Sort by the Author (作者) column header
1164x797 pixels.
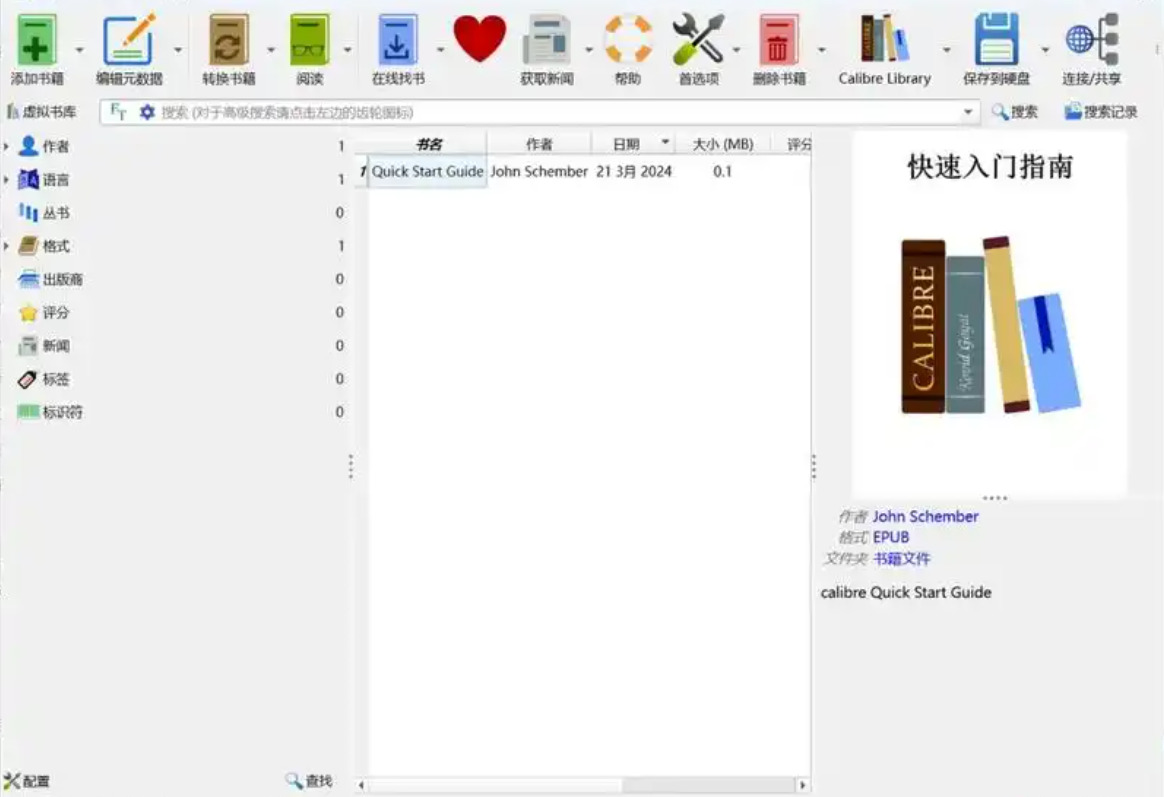(x=539, y=144)
